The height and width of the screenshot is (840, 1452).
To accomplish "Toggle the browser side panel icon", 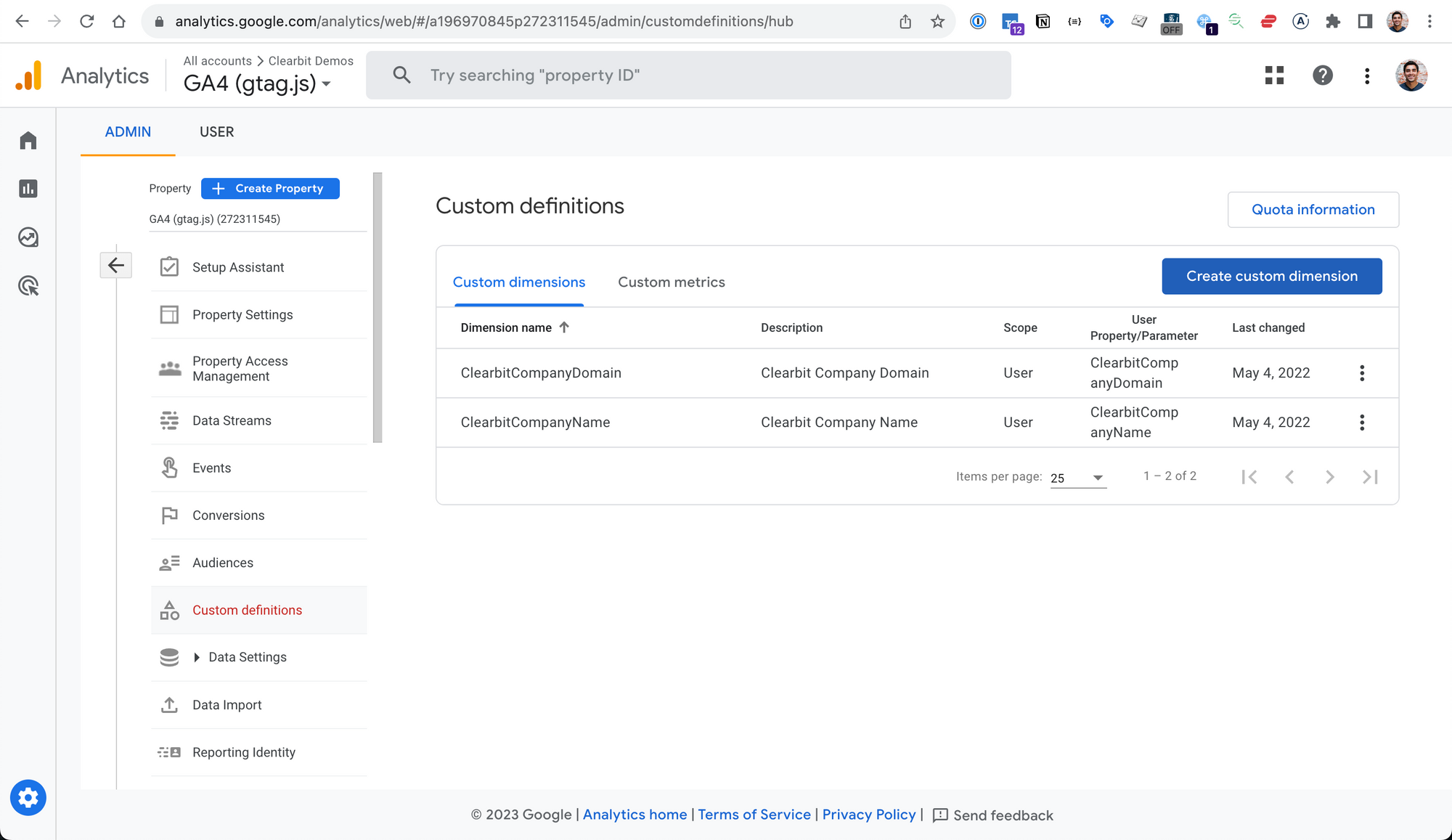I will coord(1365,22).
